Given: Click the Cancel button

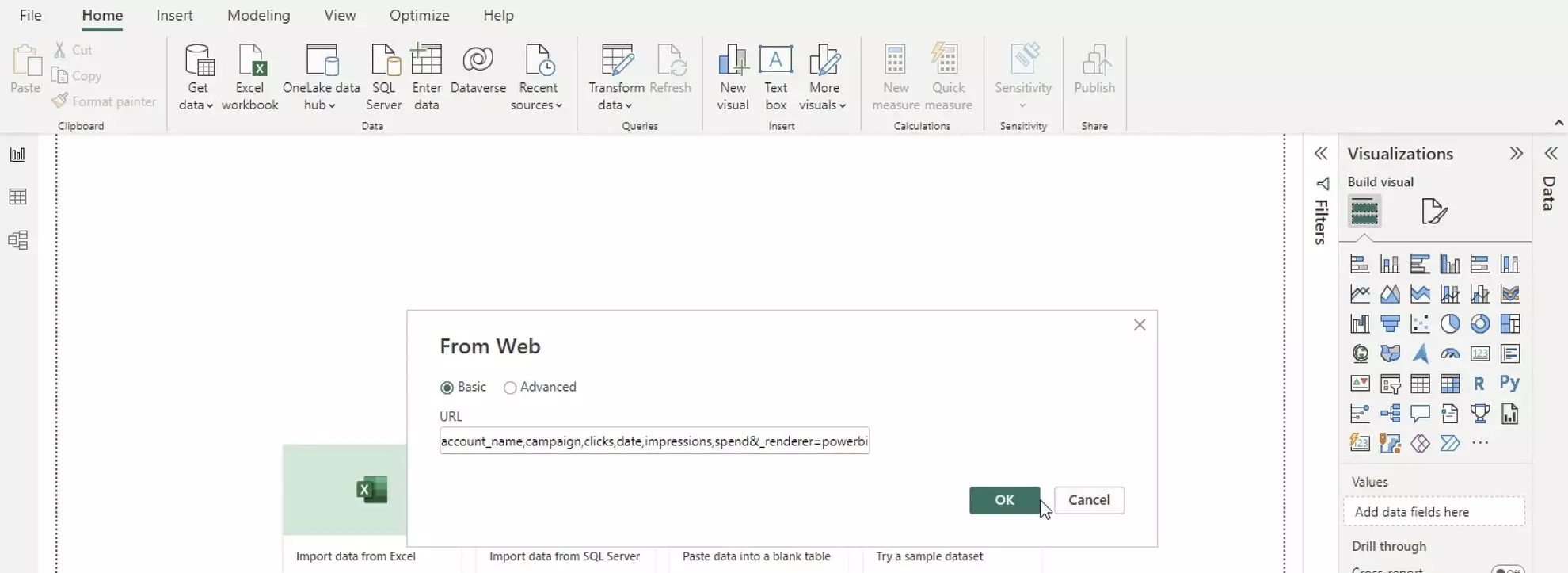Looking at the screenshot, I should (x=1089, y=500).
